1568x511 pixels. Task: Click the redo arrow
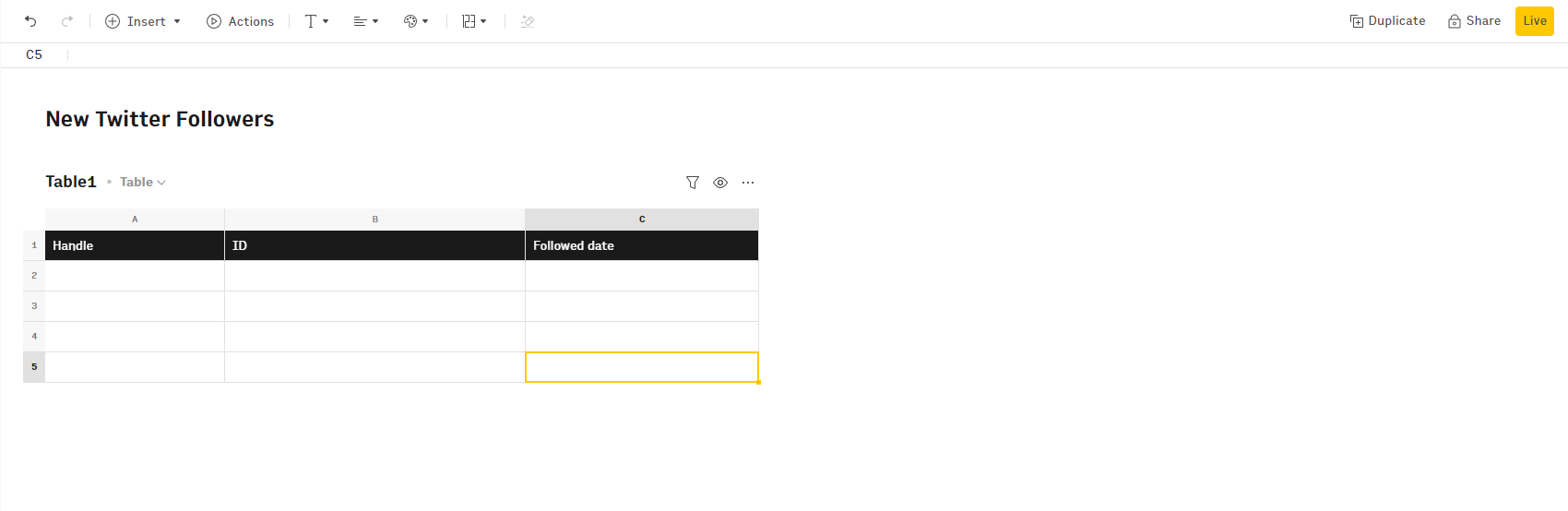(x=67, y=21)
